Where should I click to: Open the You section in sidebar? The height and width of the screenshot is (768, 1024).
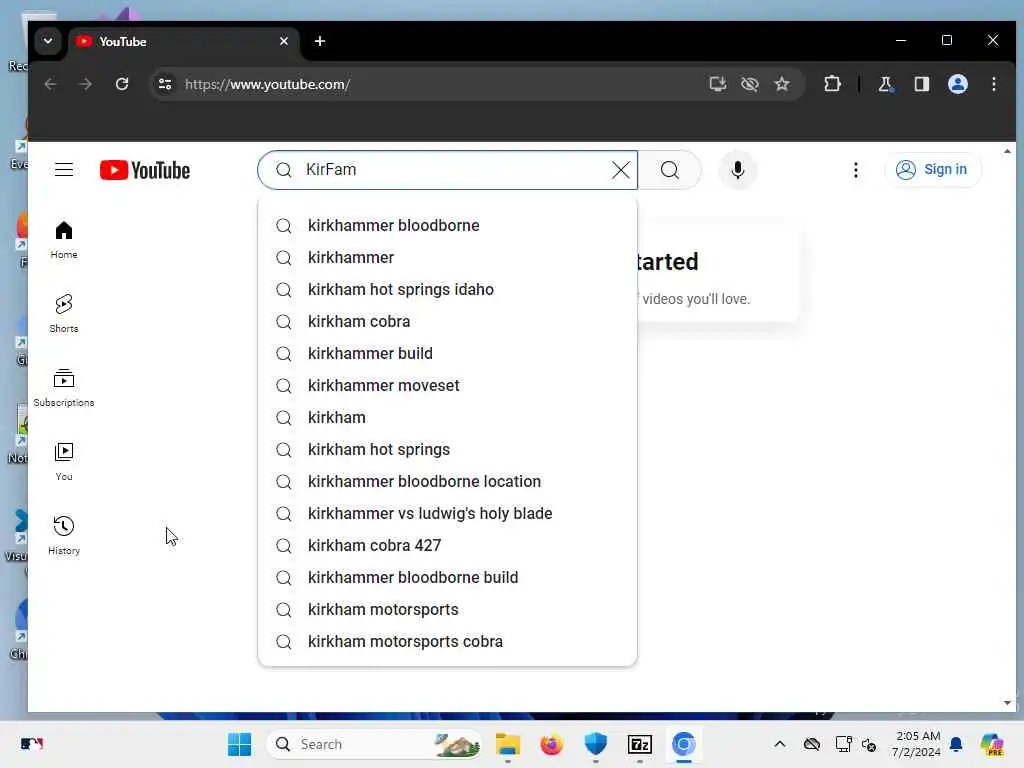pyautogui.click(x=64, y=462)
